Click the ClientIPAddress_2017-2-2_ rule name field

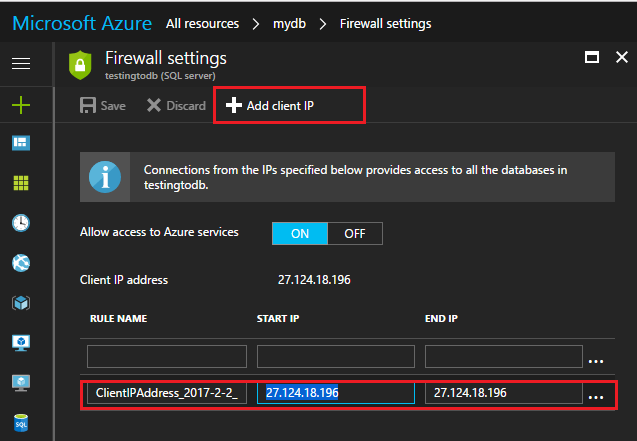point(167,393)
